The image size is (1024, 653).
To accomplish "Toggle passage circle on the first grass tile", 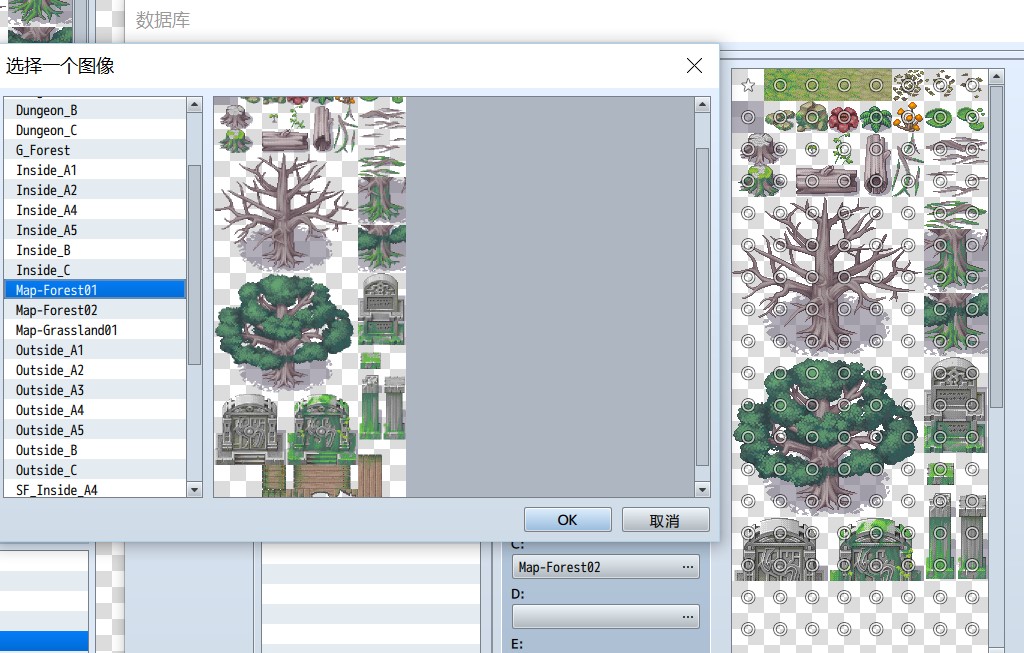I will (x=780, y=85).
